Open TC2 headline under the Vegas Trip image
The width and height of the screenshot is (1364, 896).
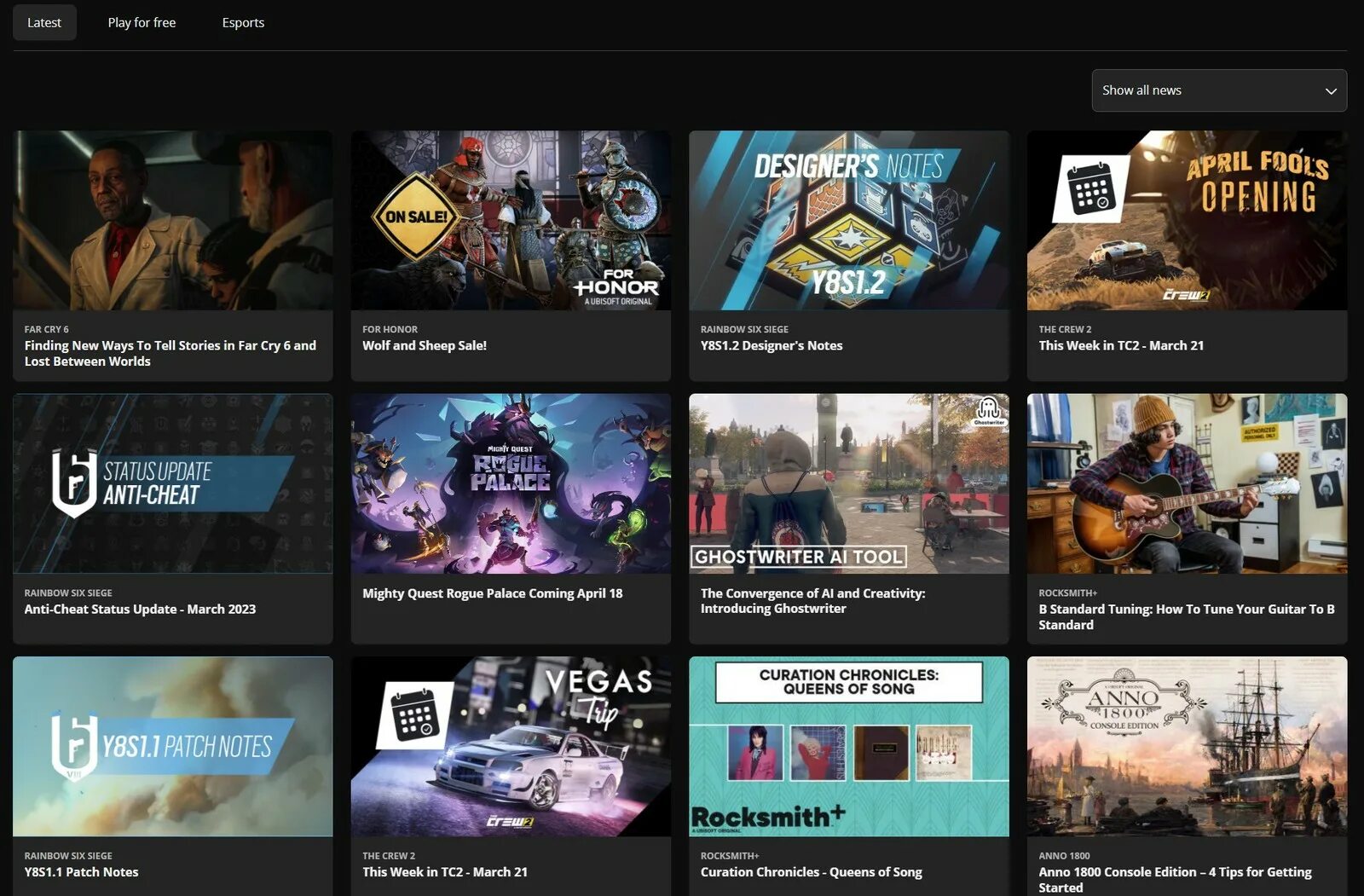[445, 872]
